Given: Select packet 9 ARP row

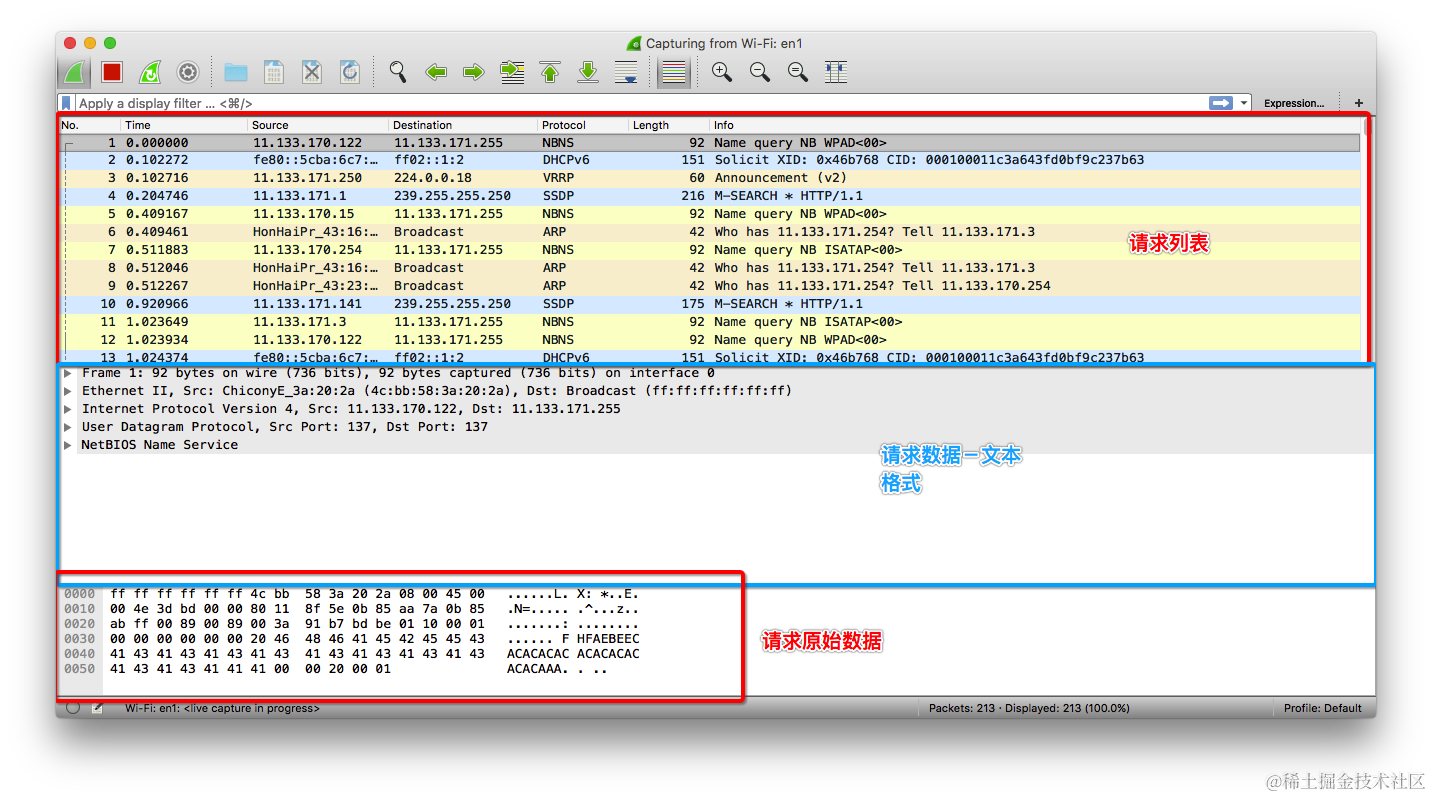Looking at the screenshot, I should point(710,286).
